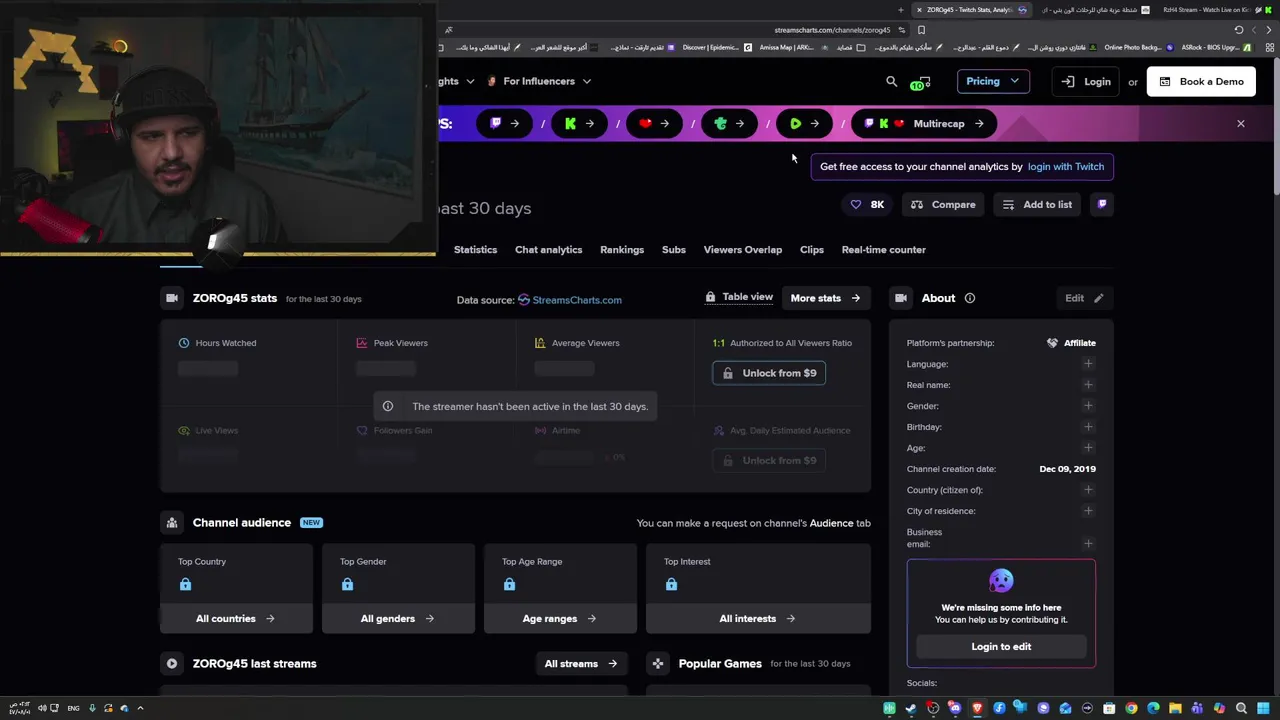
Task: Click Unlock from $9 under Authorized Ratio
Action: (x=769, y=373)
